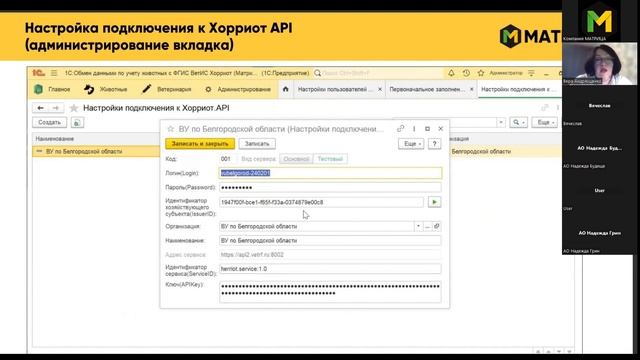This screenshot has height=360, width=640.
Task: Go forward with right arrow
Action: 56,108
